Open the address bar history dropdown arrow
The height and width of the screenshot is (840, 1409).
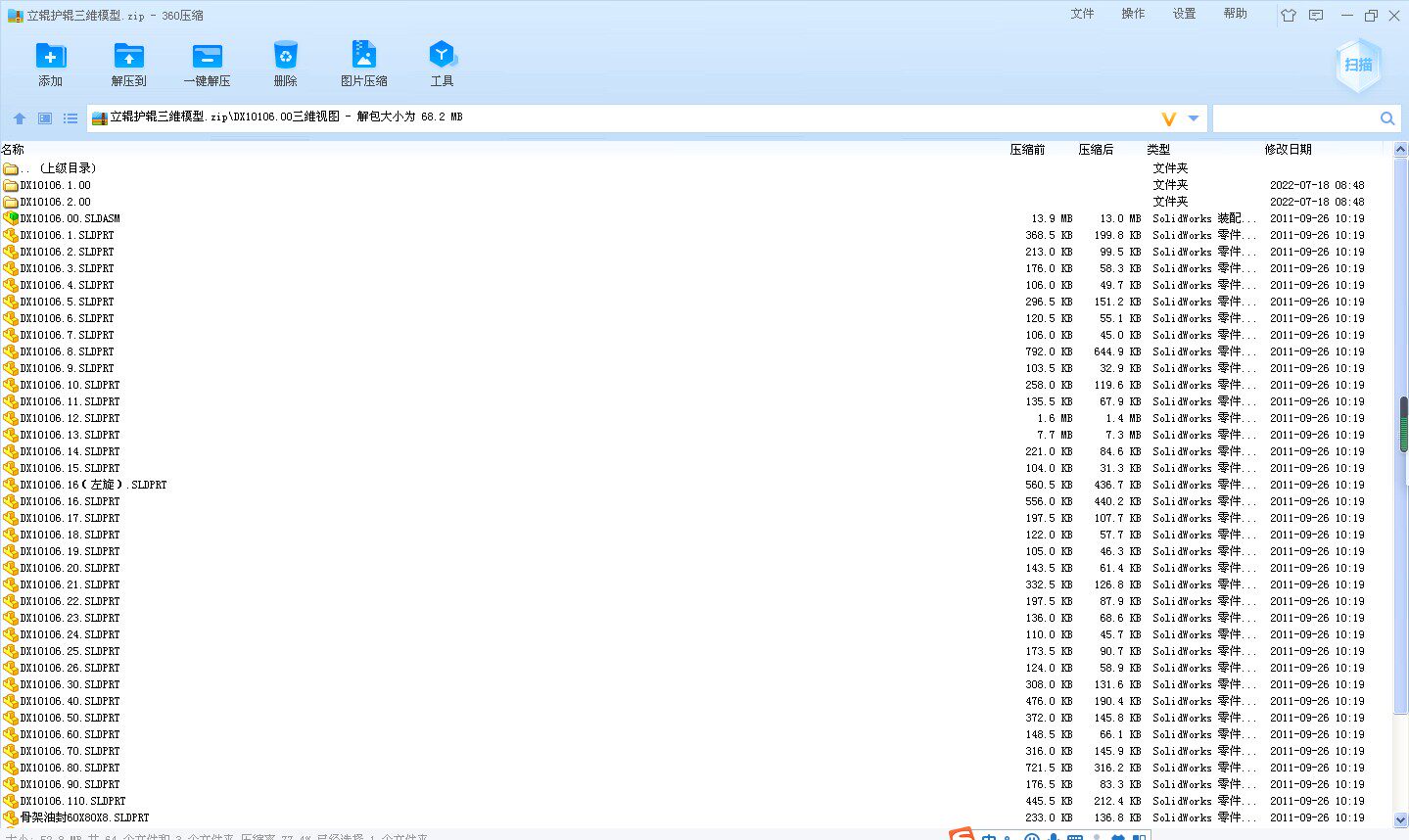[x=1193, y=118]
